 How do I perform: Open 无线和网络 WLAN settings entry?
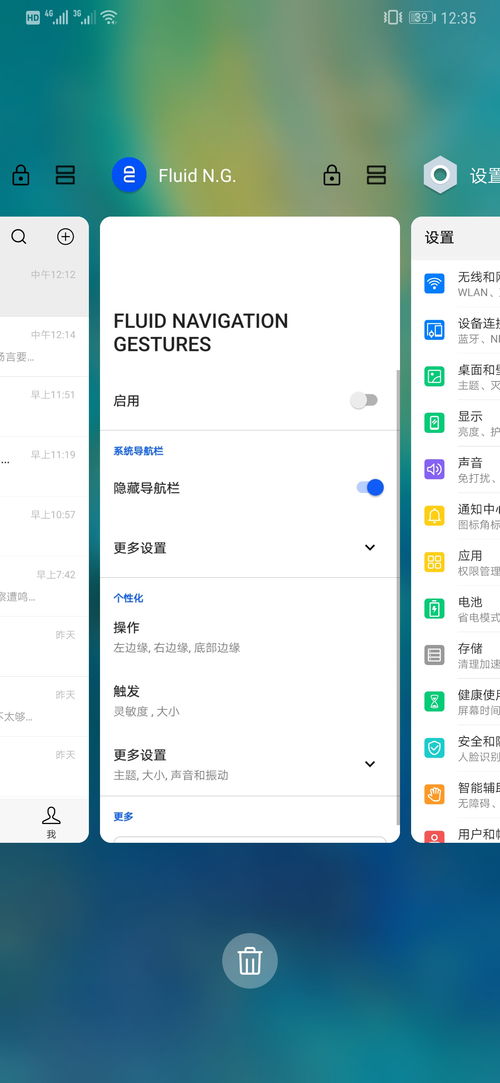pyautogui.click(x=456, y=283)
